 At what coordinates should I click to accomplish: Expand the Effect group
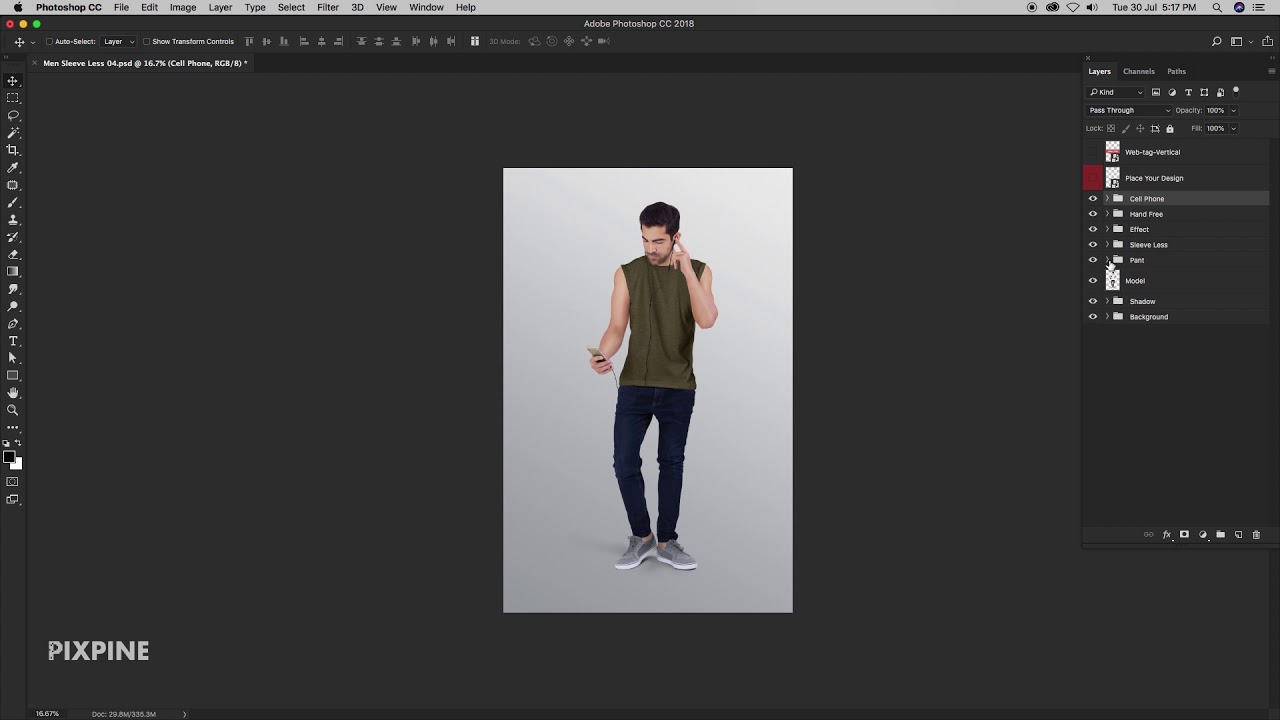[1107, 229]
